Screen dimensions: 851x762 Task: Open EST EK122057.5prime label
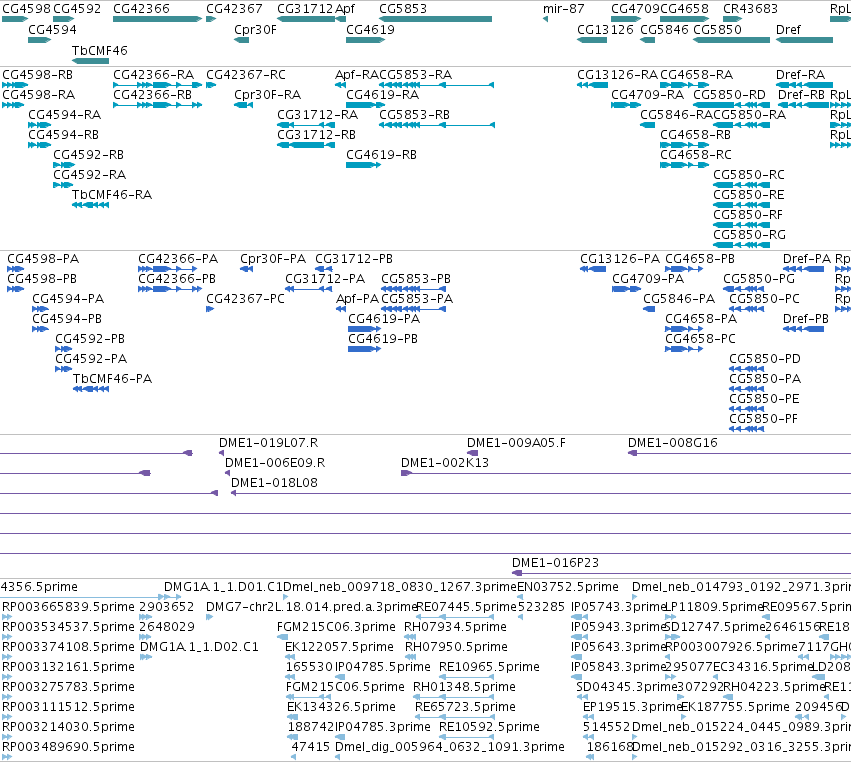(339, 647)
